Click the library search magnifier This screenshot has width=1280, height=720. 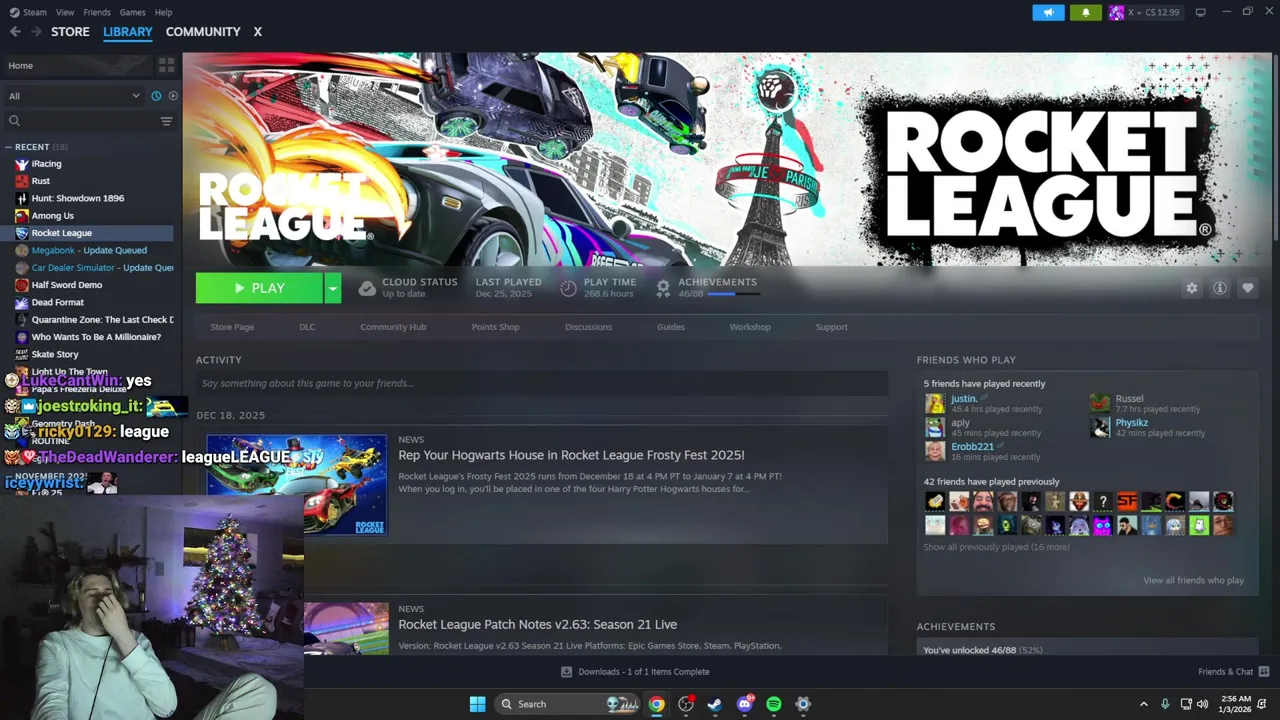(14, 121)
